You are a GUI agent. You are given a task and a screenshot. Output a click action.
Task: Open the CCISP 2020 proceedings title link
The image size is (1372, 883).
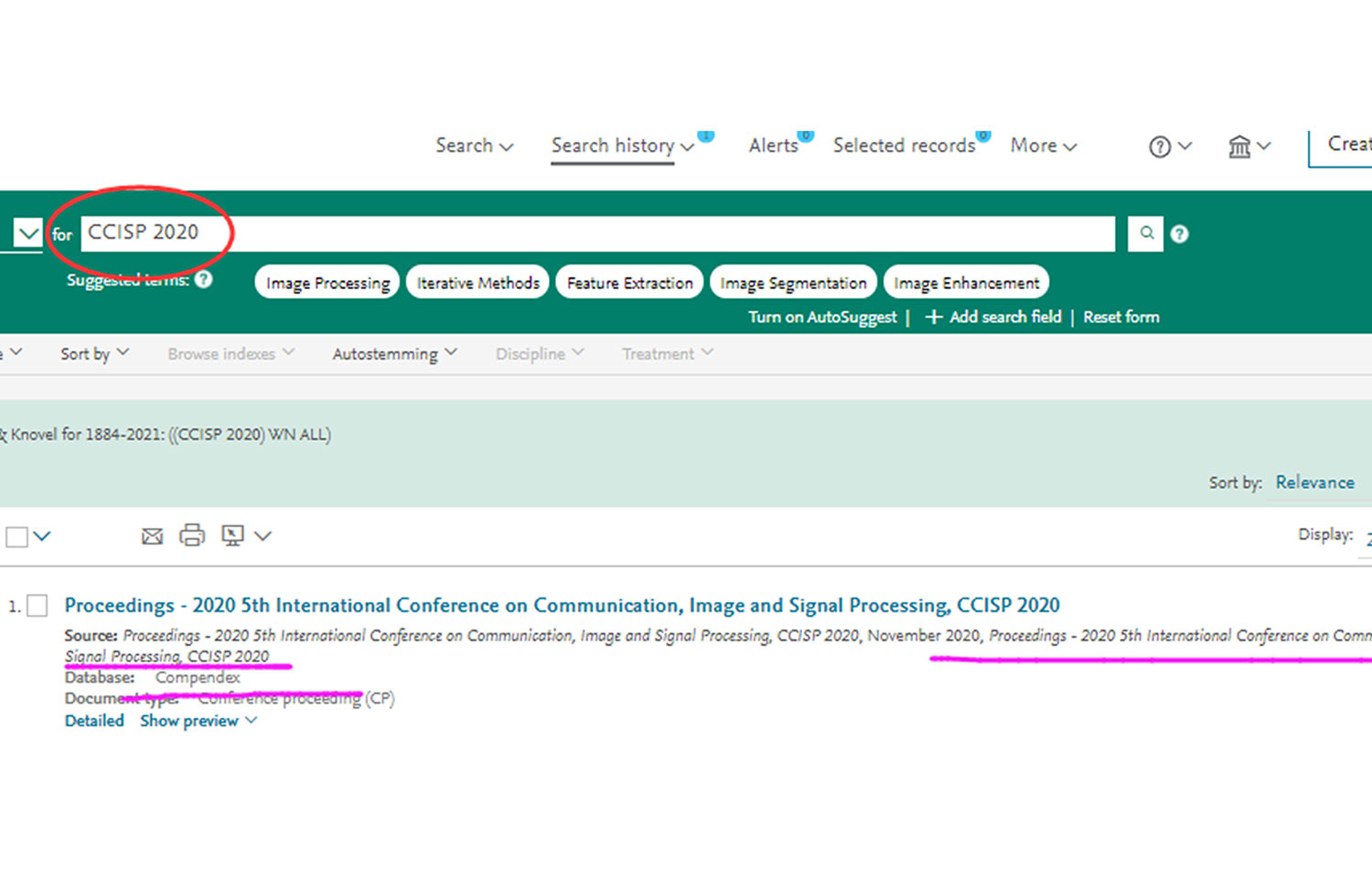tap(562, 606)
